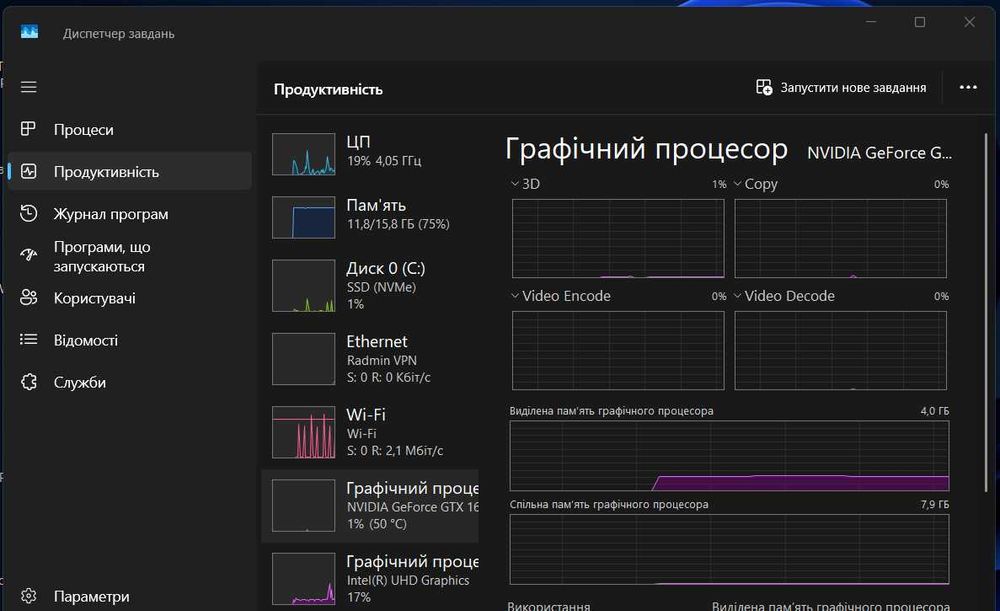Click the Використання label at bottom

[548, 606]
